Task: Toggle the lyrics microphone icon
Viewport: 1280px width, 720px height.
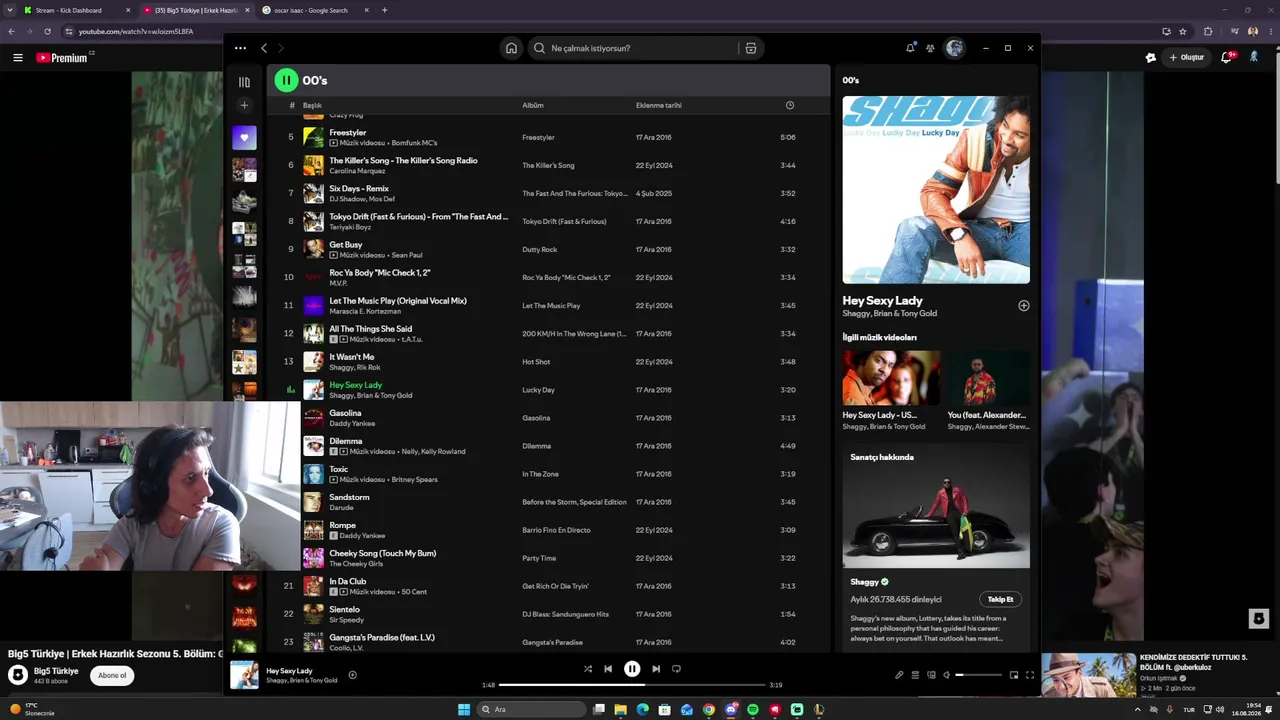Action: pos(899,675)
